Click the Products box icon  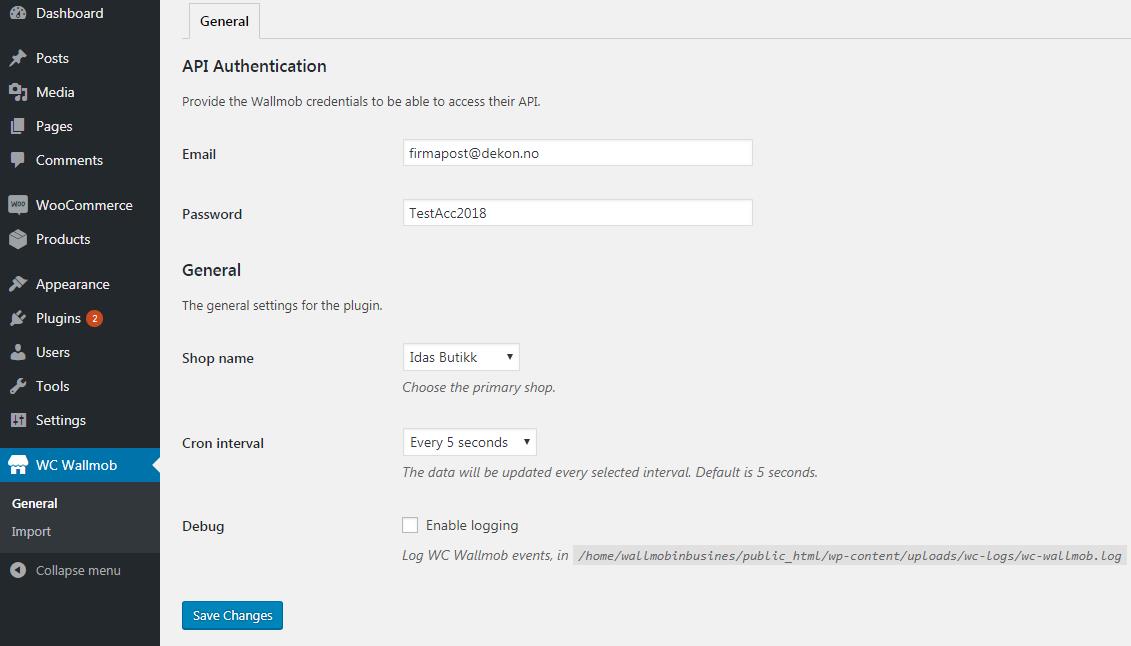click(x=18, y=239)
